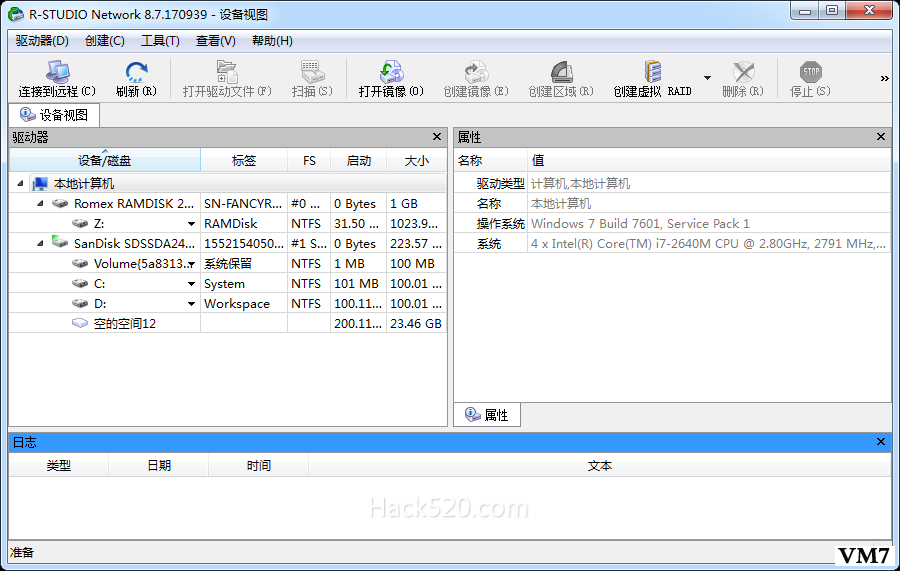Click the 文本 column header in log
This screenshot has height=571, width=900.
coord(600,465)
